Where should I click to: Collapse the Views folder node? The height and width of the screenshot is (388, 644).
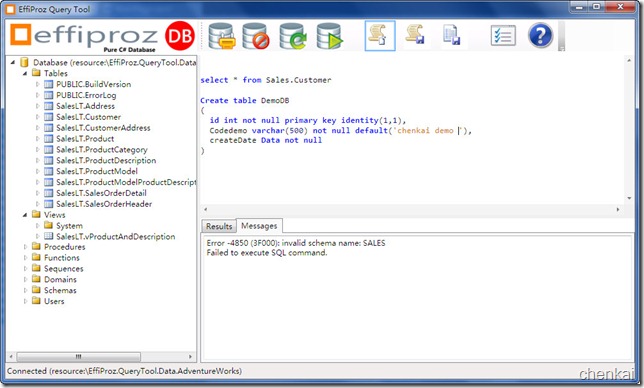pos(25,215)
